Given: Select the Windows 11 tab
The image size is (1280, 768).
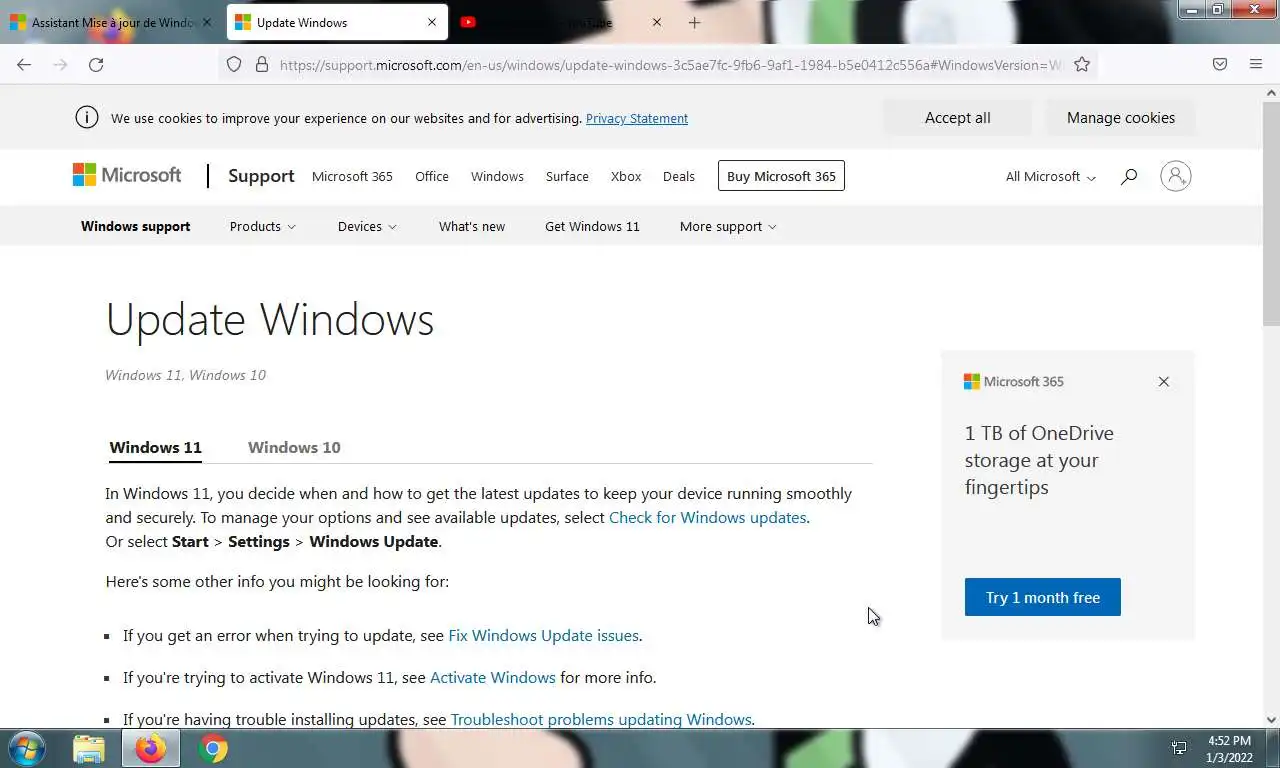Looking at the screenshot, I should (x=155, y=447).
